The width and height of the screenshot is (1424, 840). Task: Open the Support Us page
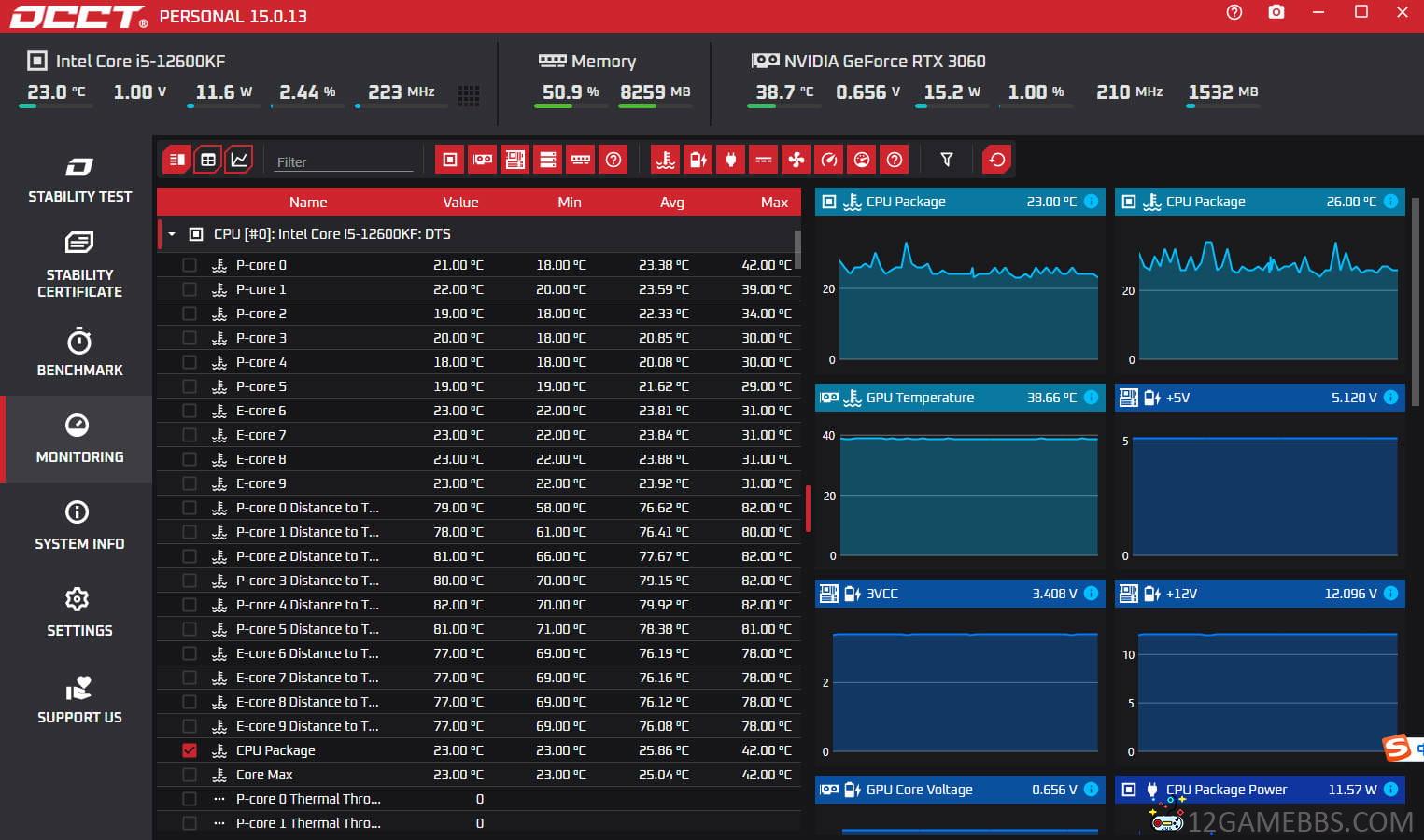(79, 699)
